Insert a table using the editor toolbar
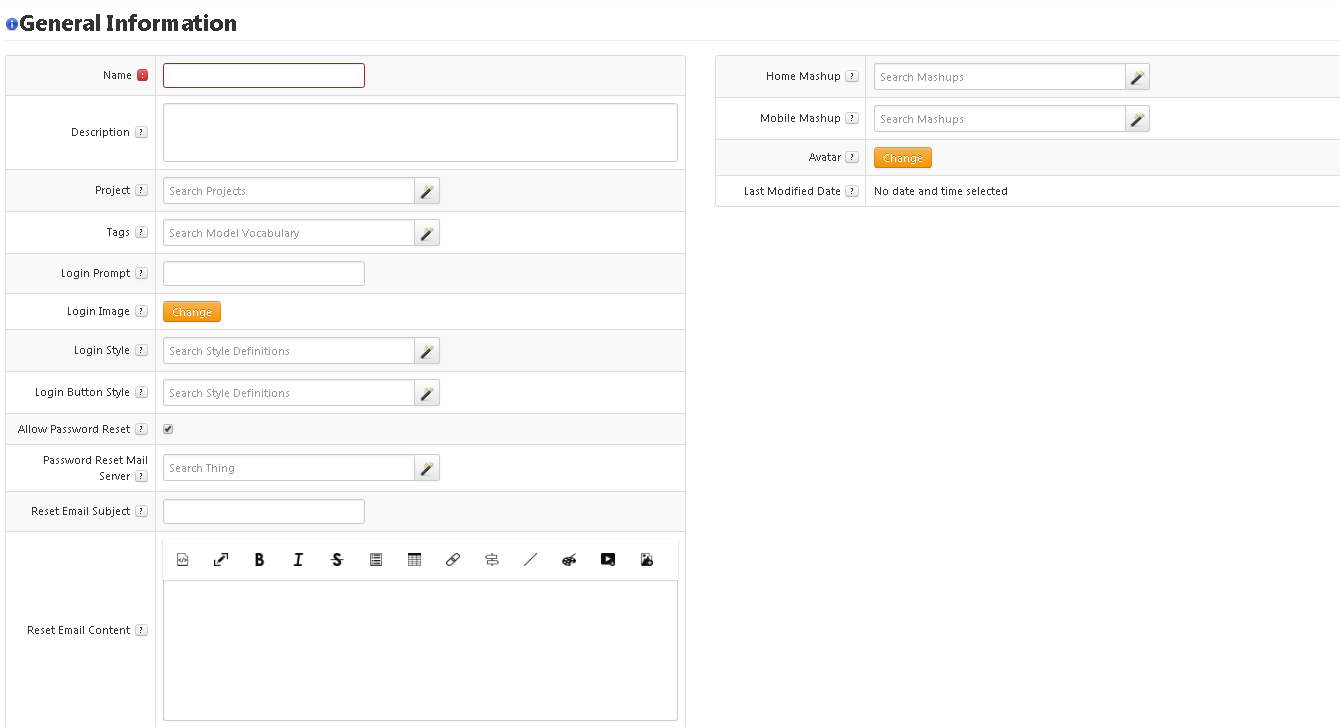Viewport: 1340px width, 727px height. [x=414, y=560]
